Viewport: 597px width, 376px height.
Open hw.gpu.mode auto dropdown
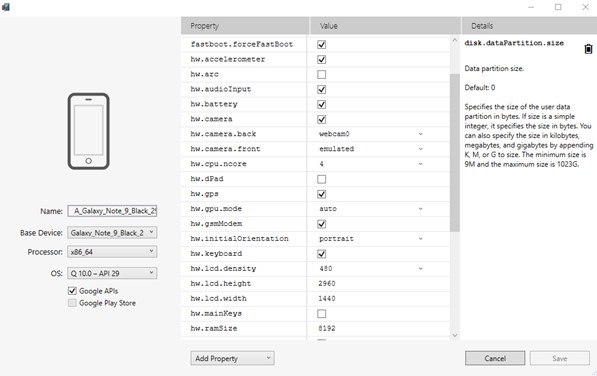420,209
